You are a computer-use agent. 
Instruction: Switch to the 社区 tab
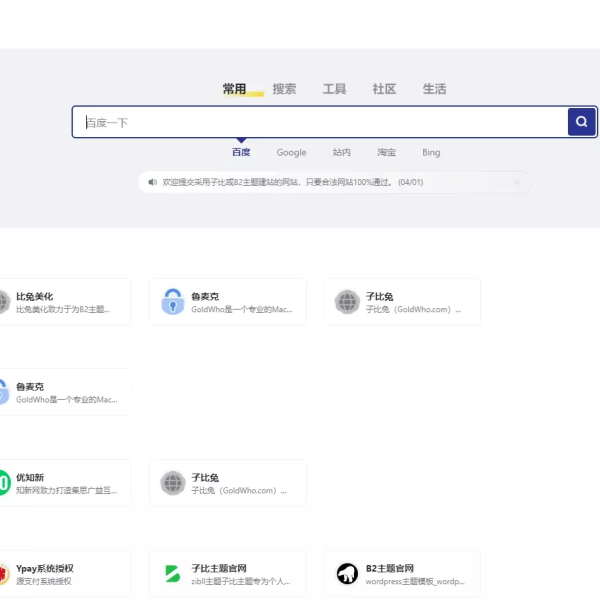coord(384,89)
